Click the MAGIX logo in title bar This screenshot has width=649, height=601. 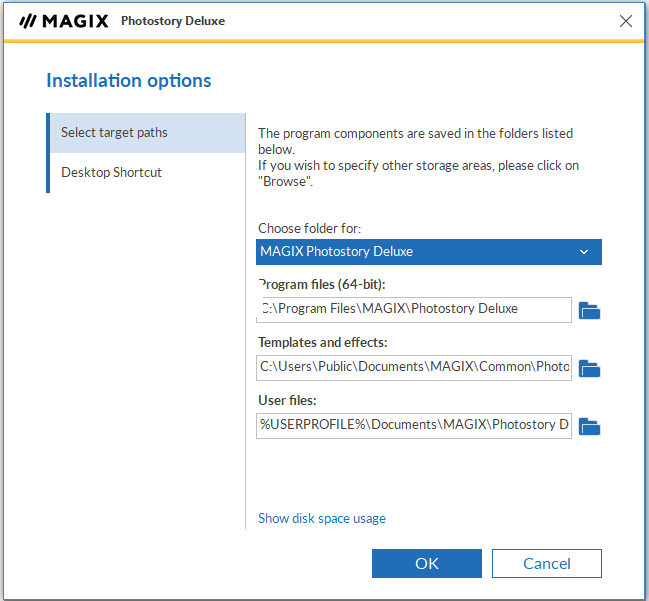click(x=62, y=21)
